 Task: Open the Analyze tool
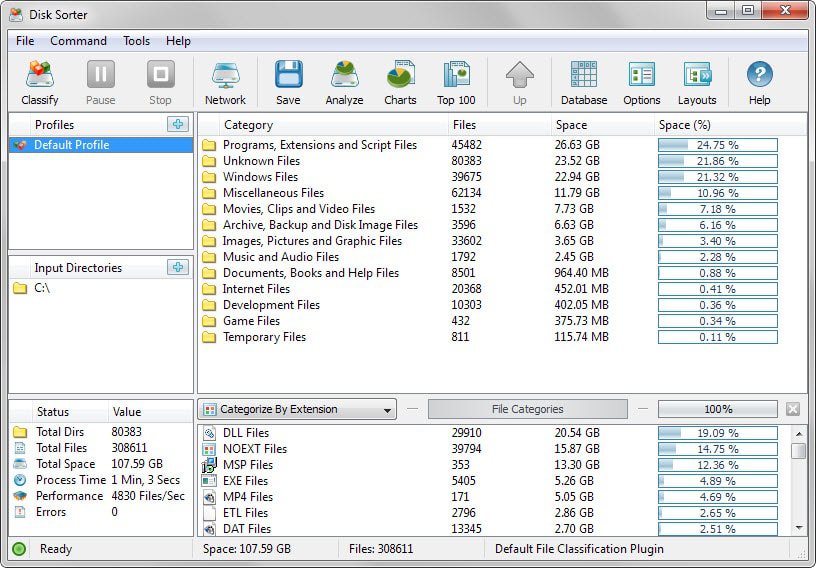[344, 82]
